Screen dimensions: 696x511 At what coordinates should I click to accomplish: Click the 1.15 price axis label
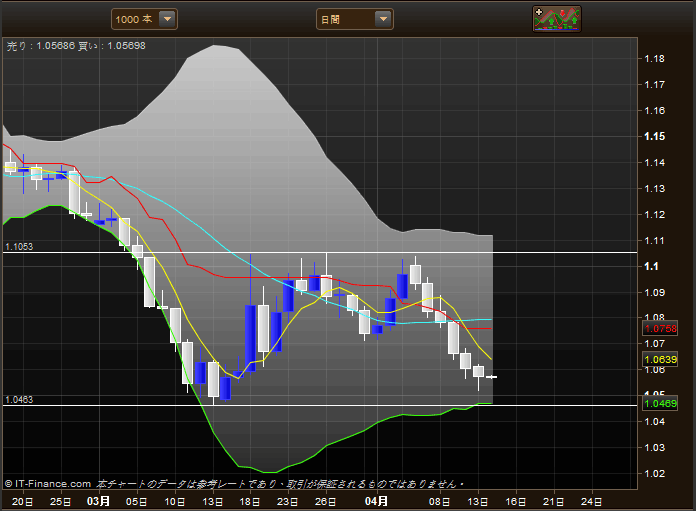pyautogui.click(x=655, y=137)
